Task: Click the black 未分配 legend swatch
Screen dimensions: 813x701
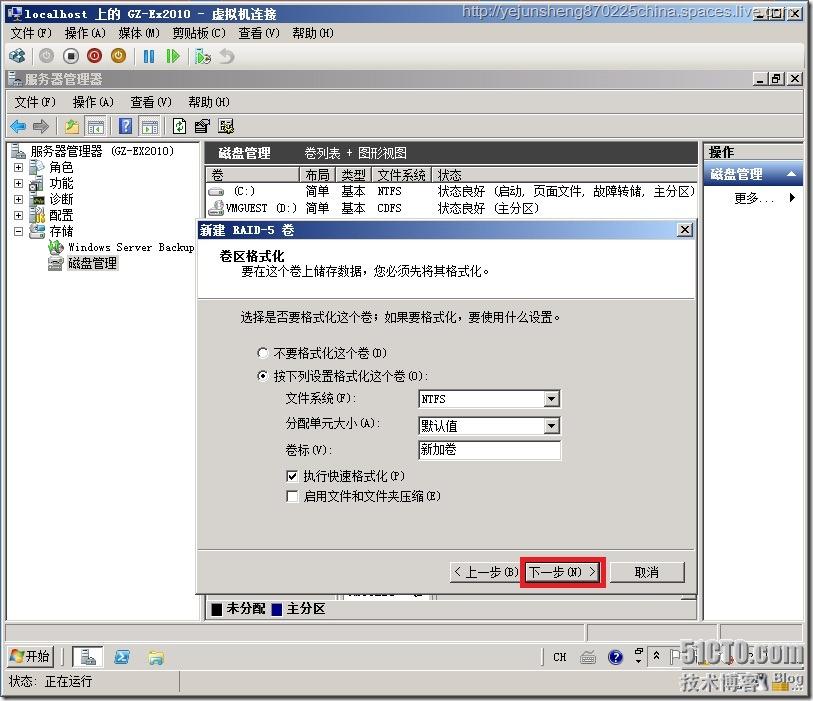Action: (216, 609)
